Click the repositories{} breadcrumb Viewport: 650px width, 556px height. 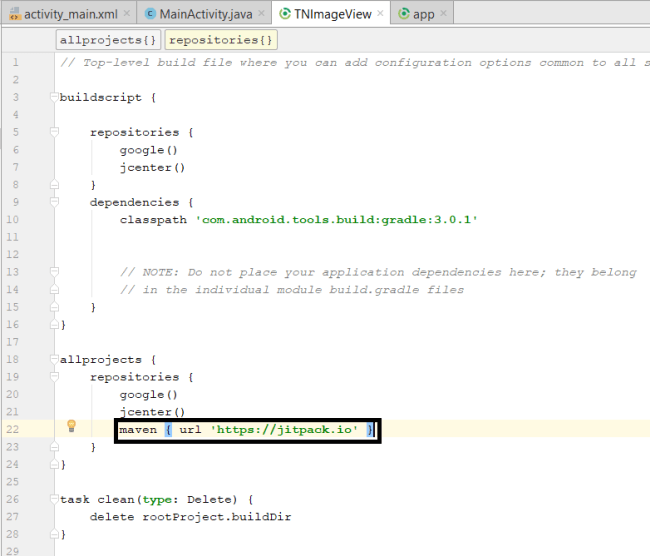coord(221,40)
